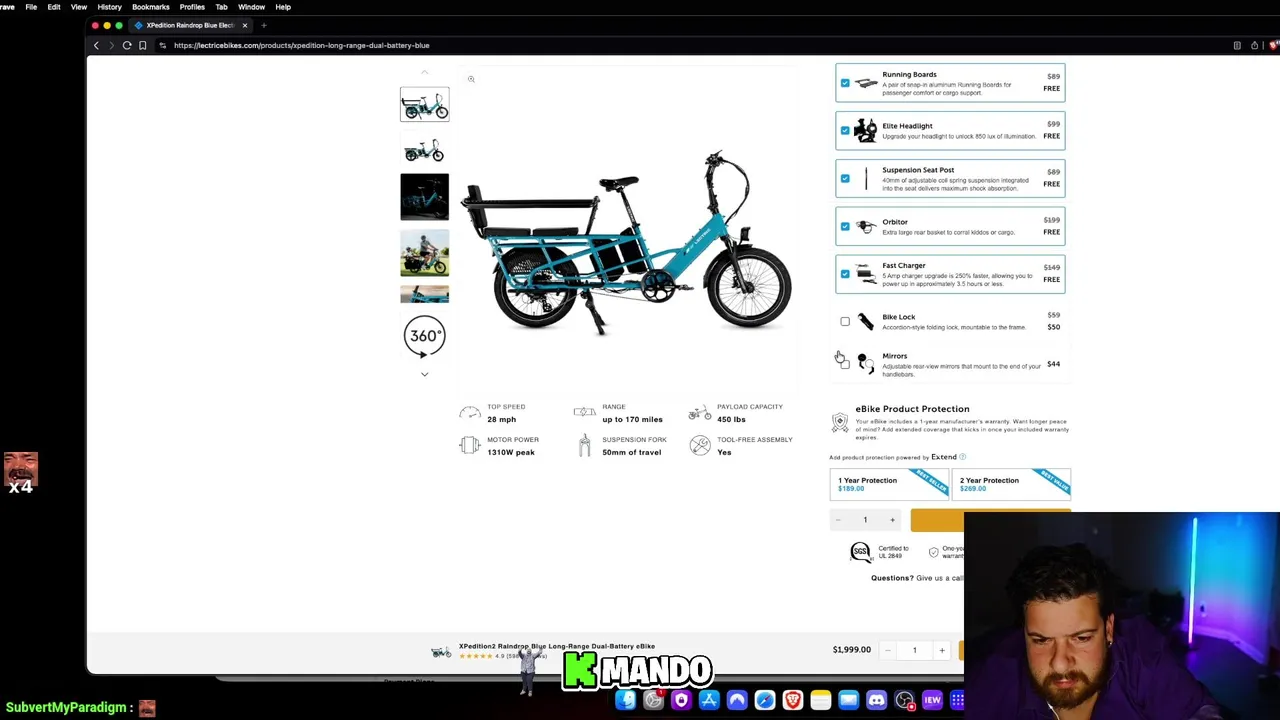This screenshot has width=1280, height=720.
Task: Select the dark background bike thumbnail
Action: pyautogui.click(x=425, y=196)
